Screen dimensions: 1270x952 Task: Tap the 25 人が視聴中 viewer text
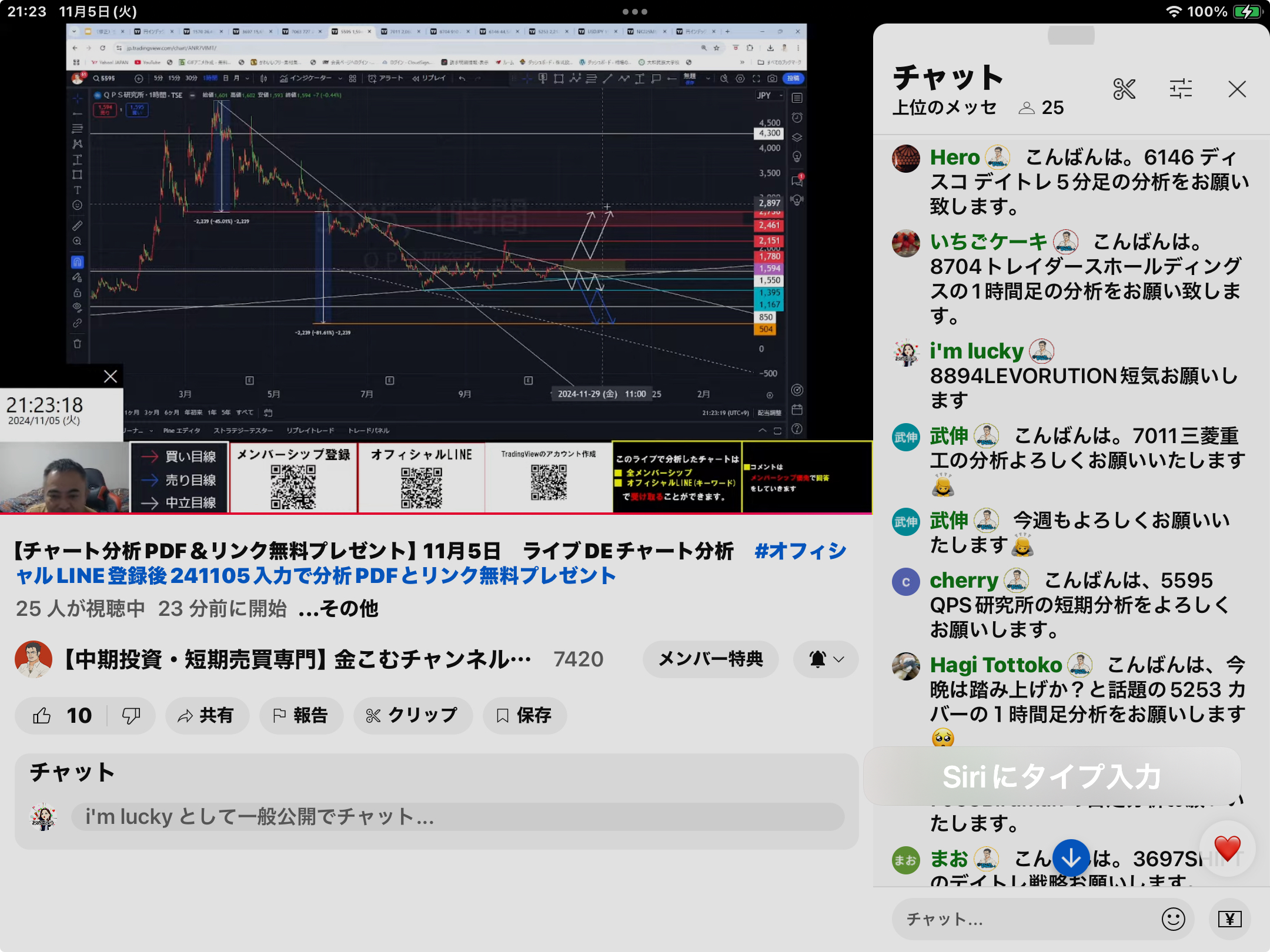tap(81, 608)
